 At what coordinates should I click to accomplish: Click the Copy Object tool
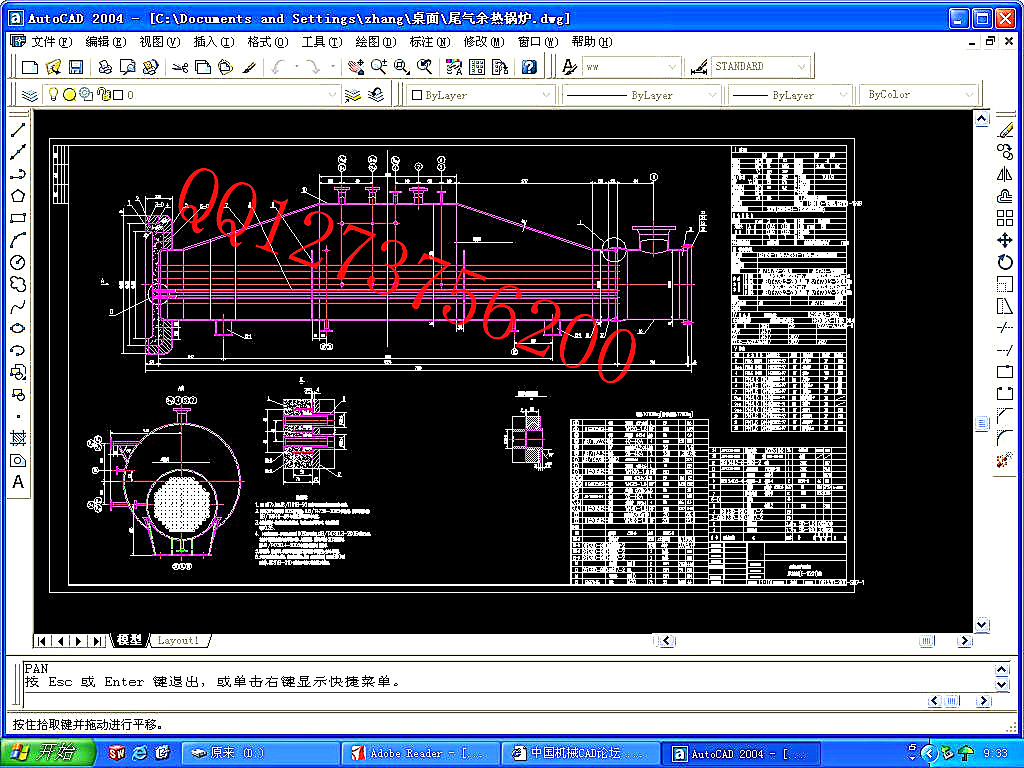pyautogui.click(x=1005, y=152)
